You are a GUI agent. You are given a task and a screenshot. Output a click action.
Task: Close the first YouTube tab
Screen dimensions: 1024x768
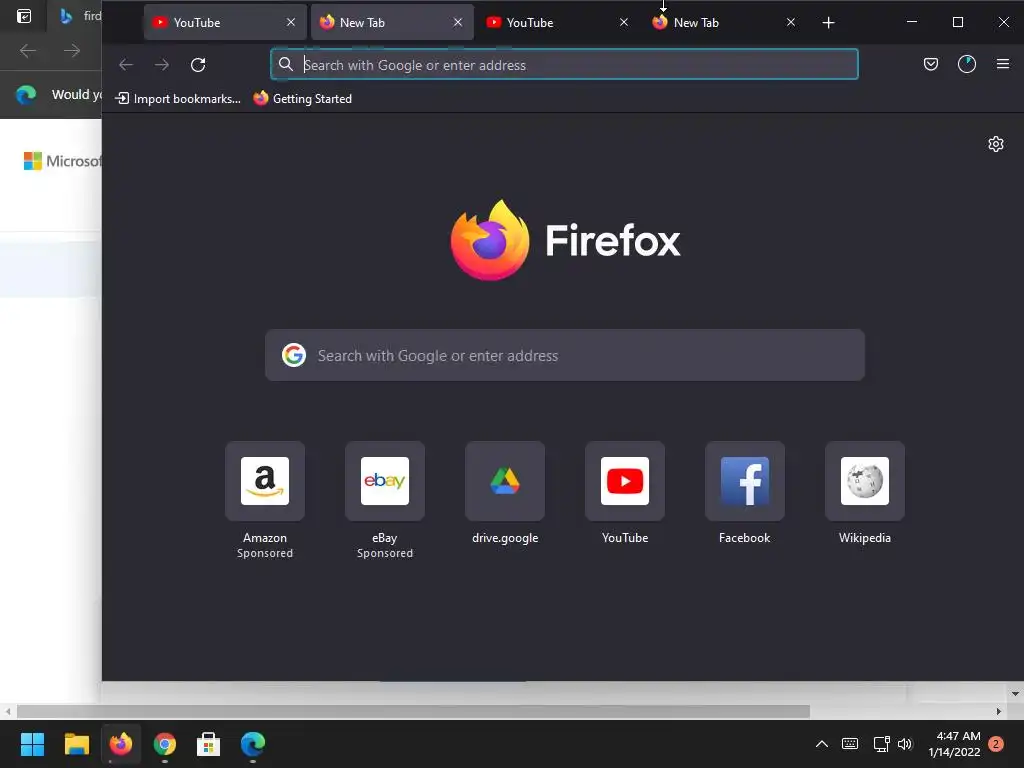coord(291,23)
